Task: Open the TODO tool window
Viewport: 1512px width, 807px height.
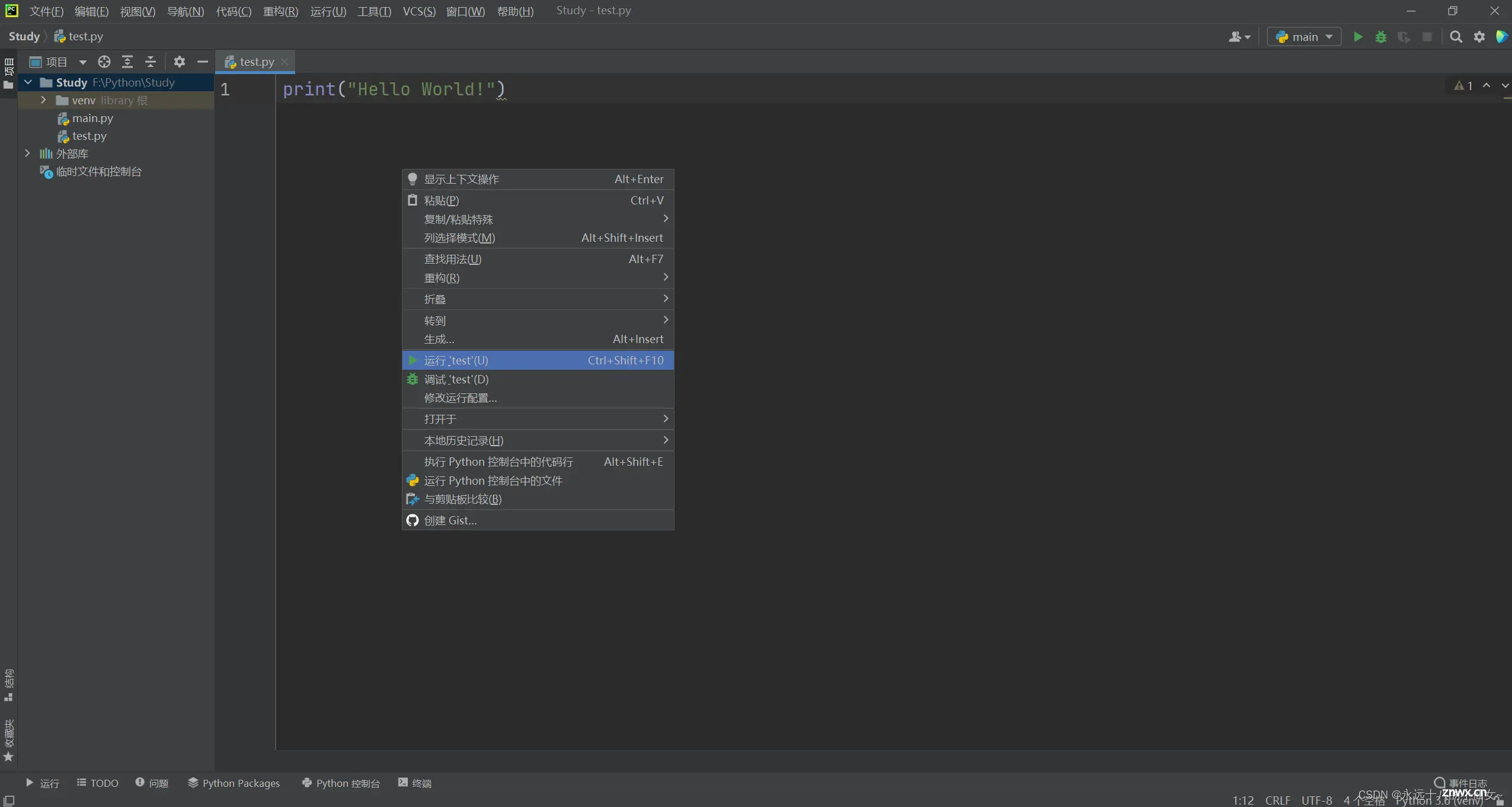Action: 98,783
